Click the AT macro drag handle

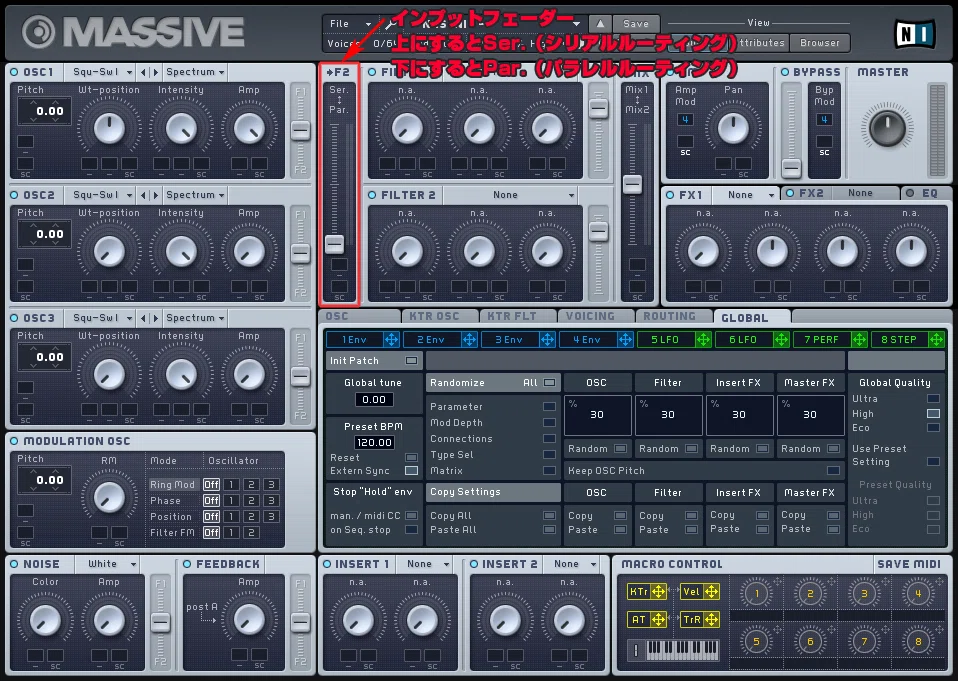[x=659, y=619]
